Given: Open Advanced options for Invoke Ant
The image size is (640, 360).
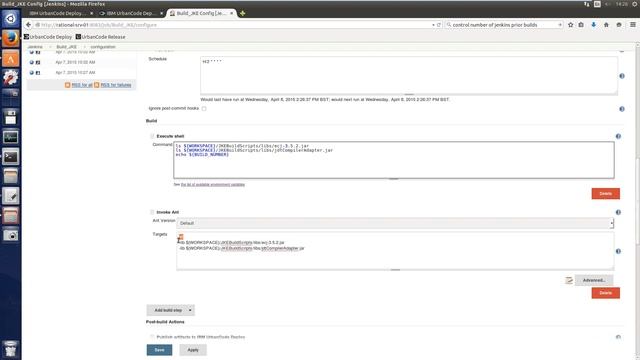Looking at the screenshot, I should click(x=594, y=280).
